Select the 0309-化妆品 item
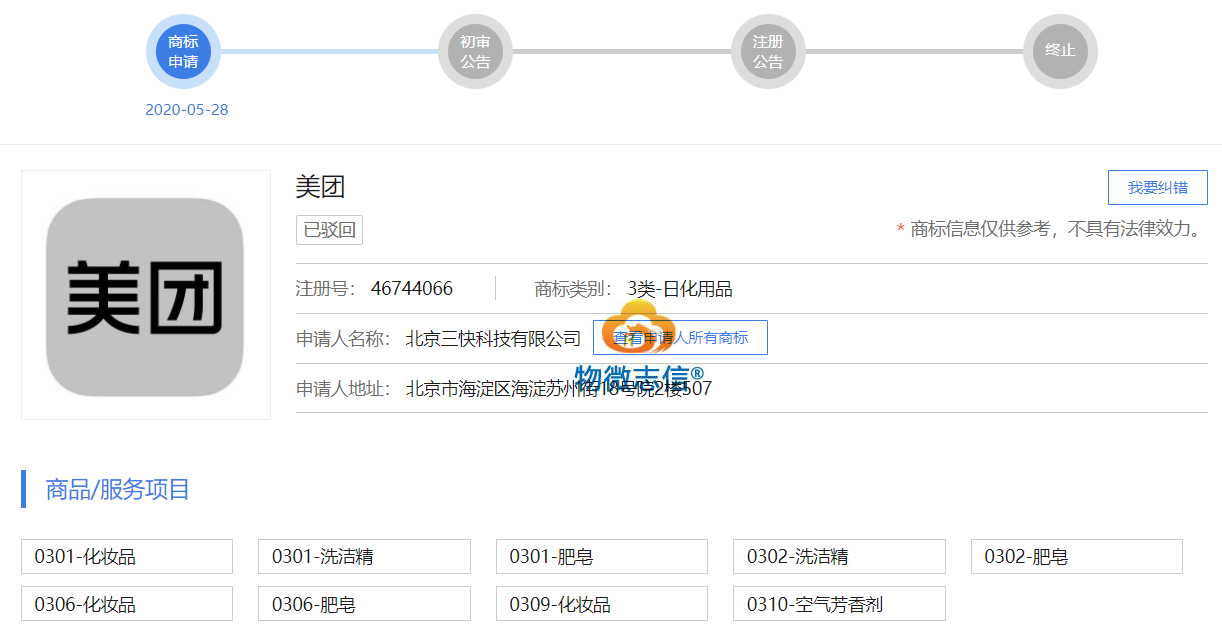 pyautogui.click(x=602, y=604)
